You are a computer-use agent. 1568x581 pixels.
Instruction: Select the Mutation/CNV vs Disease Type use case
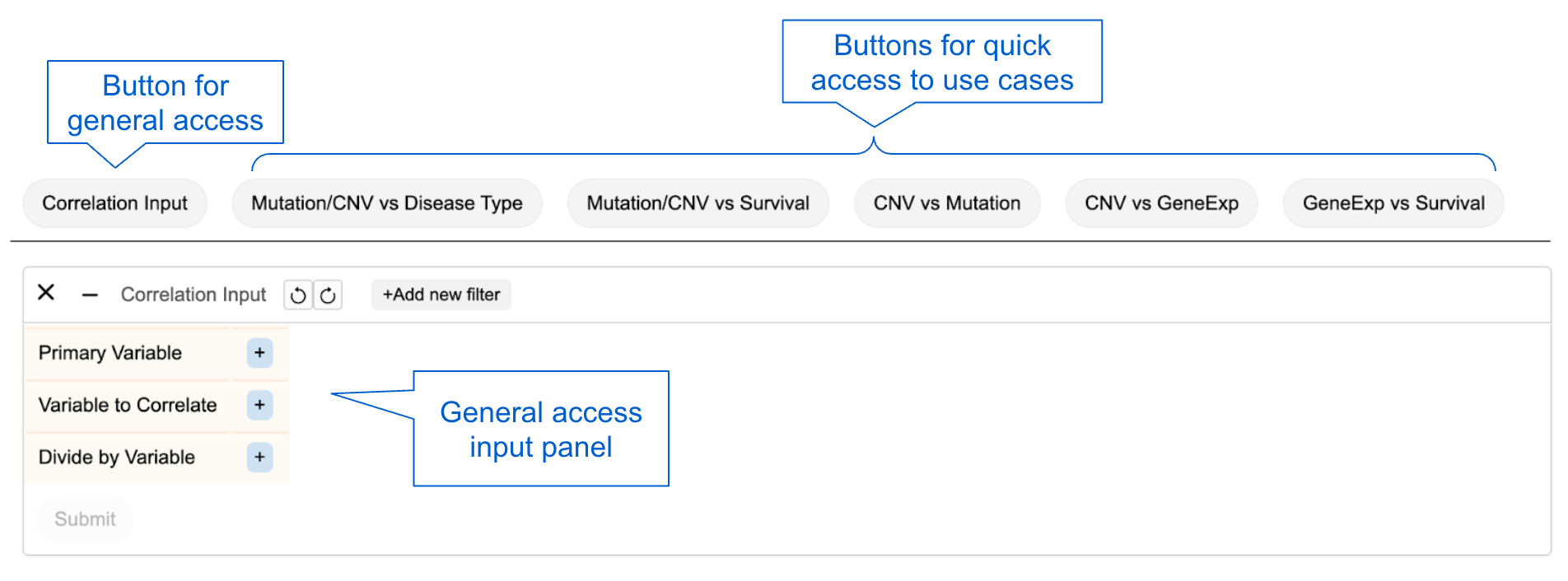point(386,203)
